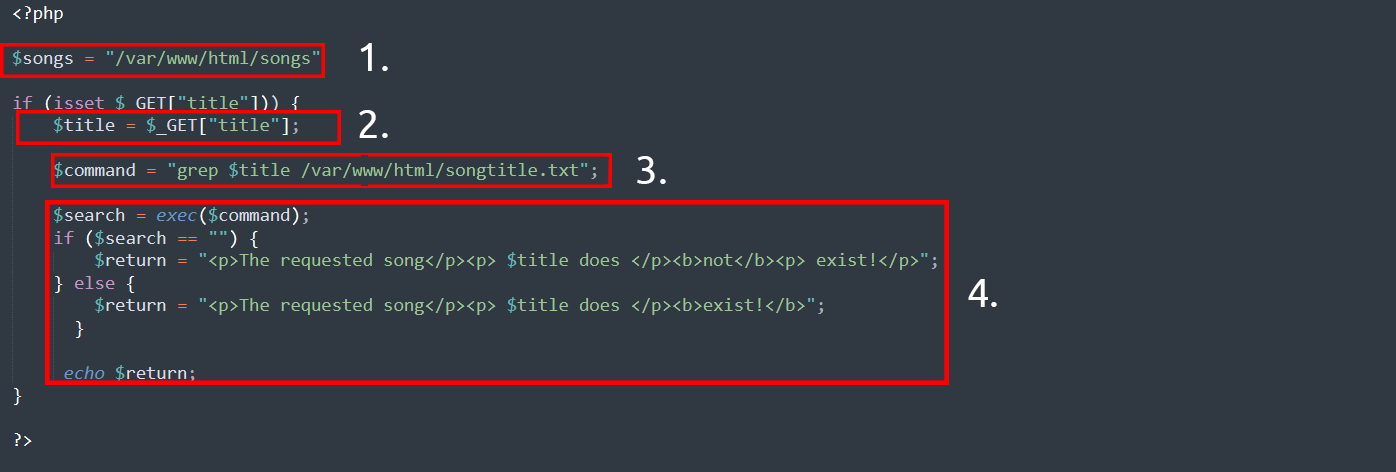Click the if isset $_GET title line
This screenshot has width=1396, height=472.
157,102
